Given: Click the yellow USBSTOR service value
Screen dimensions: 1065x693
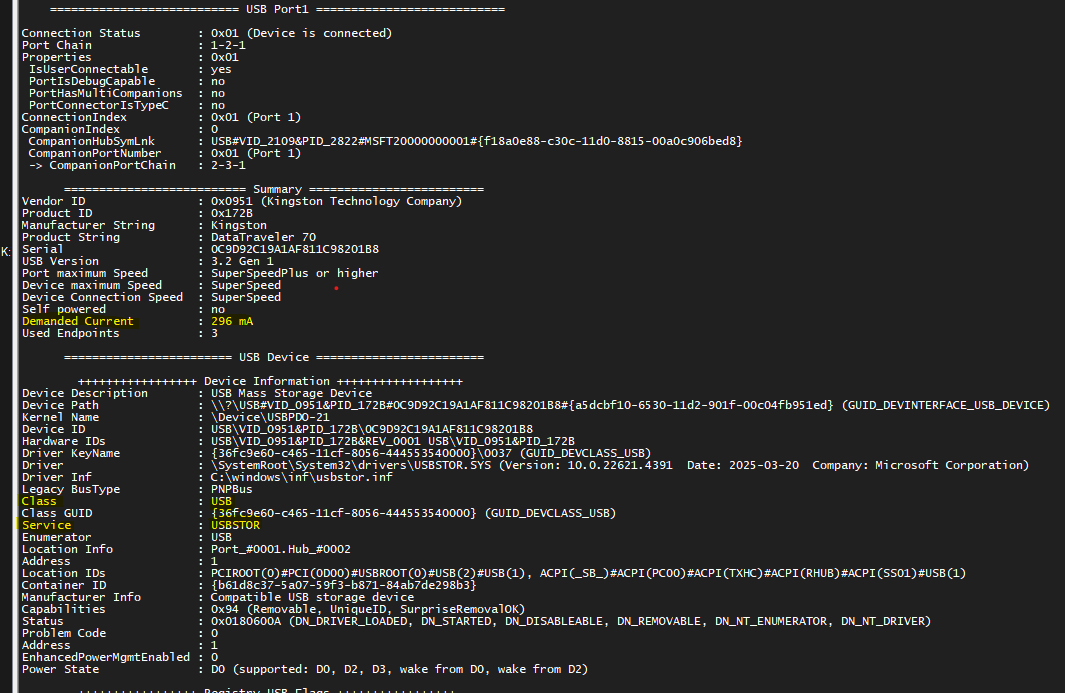Looking at the screenshot, I should coord(236,525).
